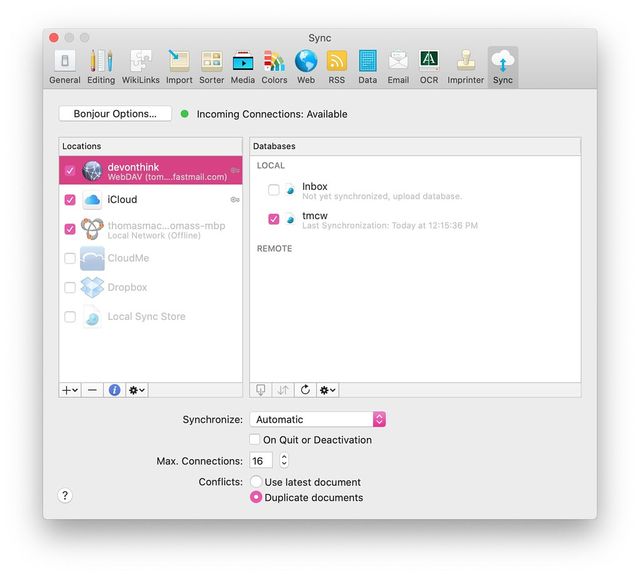Open the Editing preferences pane
Image resolution: width=640 pixels, height=576 pixels.
101,67
